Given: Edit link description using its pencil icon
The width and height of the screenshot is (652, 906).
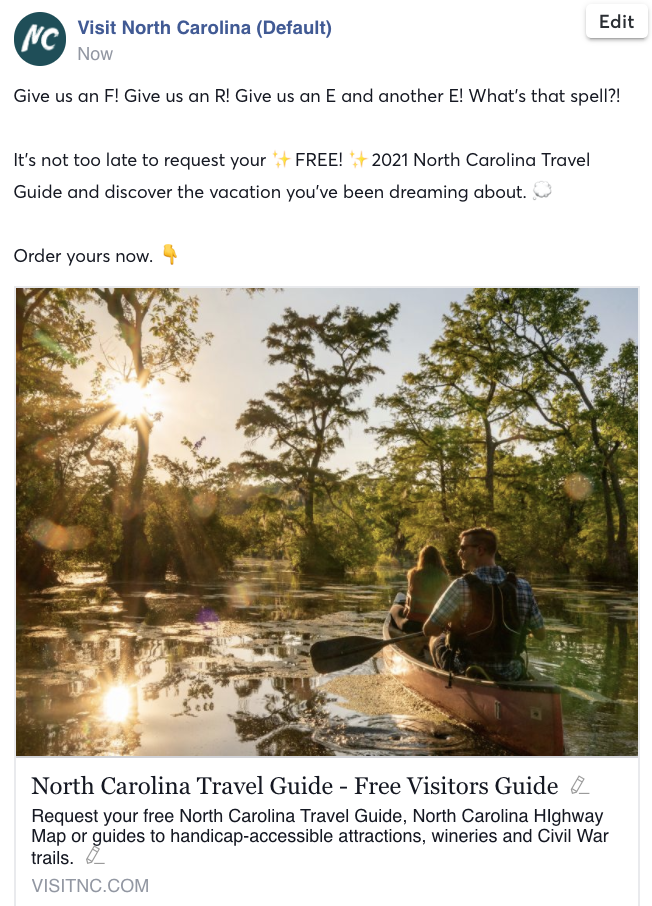Looking at the screenshot, I should [95, 856].
